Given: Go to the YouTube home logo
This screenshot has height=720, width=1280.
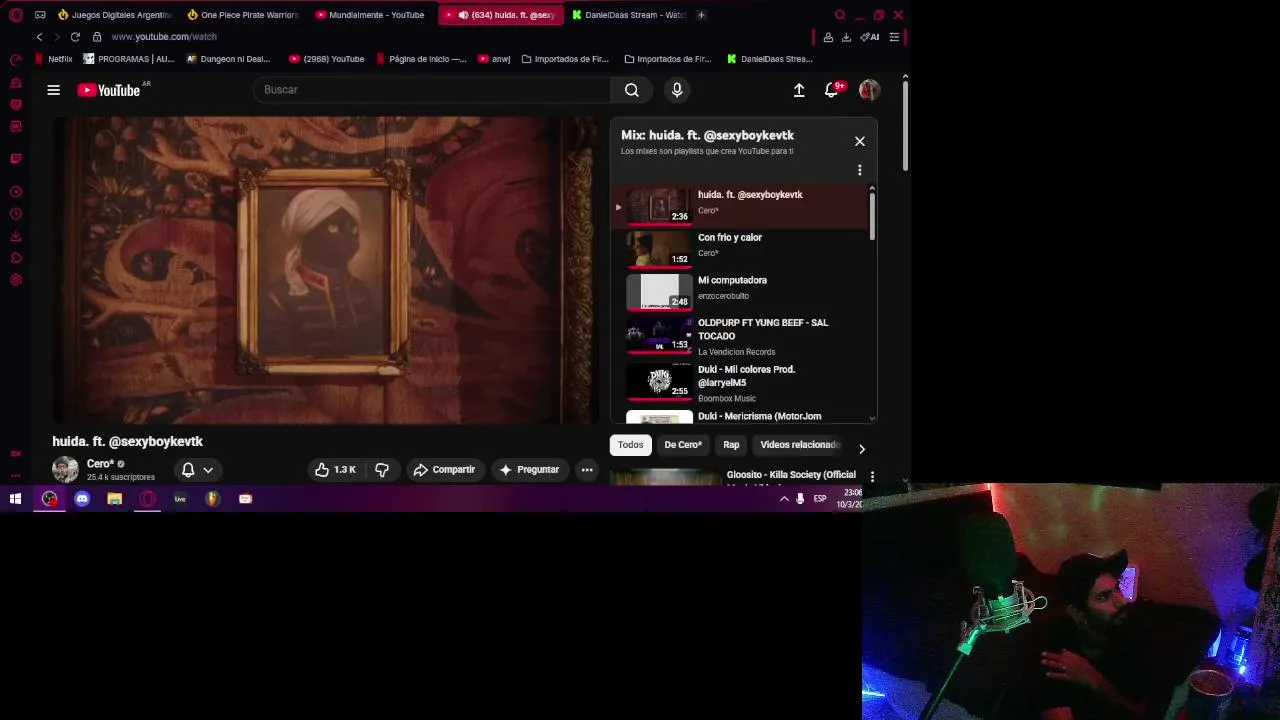Looking at the screenshot, I should (109, 90).
